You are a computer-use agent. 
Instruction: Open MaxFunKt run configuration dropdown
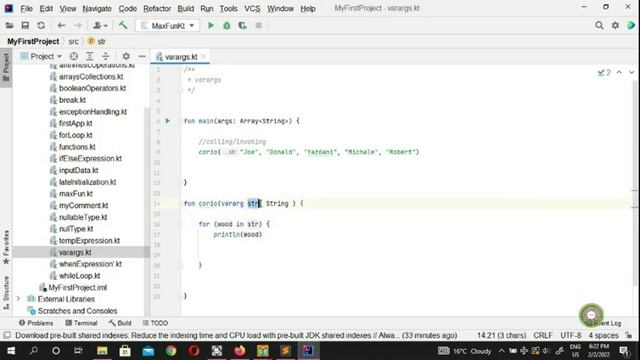167,26
